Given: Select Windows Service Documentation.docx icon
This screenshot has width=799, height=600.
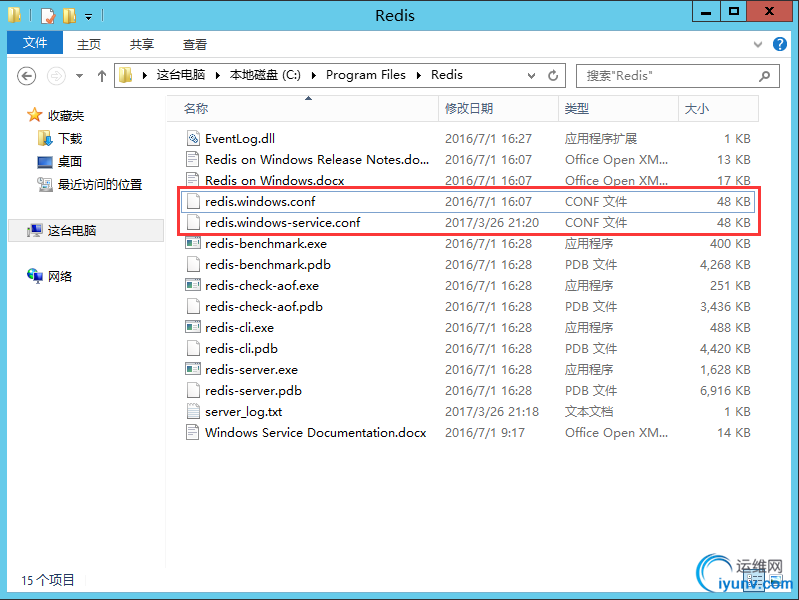Looking at the screenshot, I should click(193, 432).
